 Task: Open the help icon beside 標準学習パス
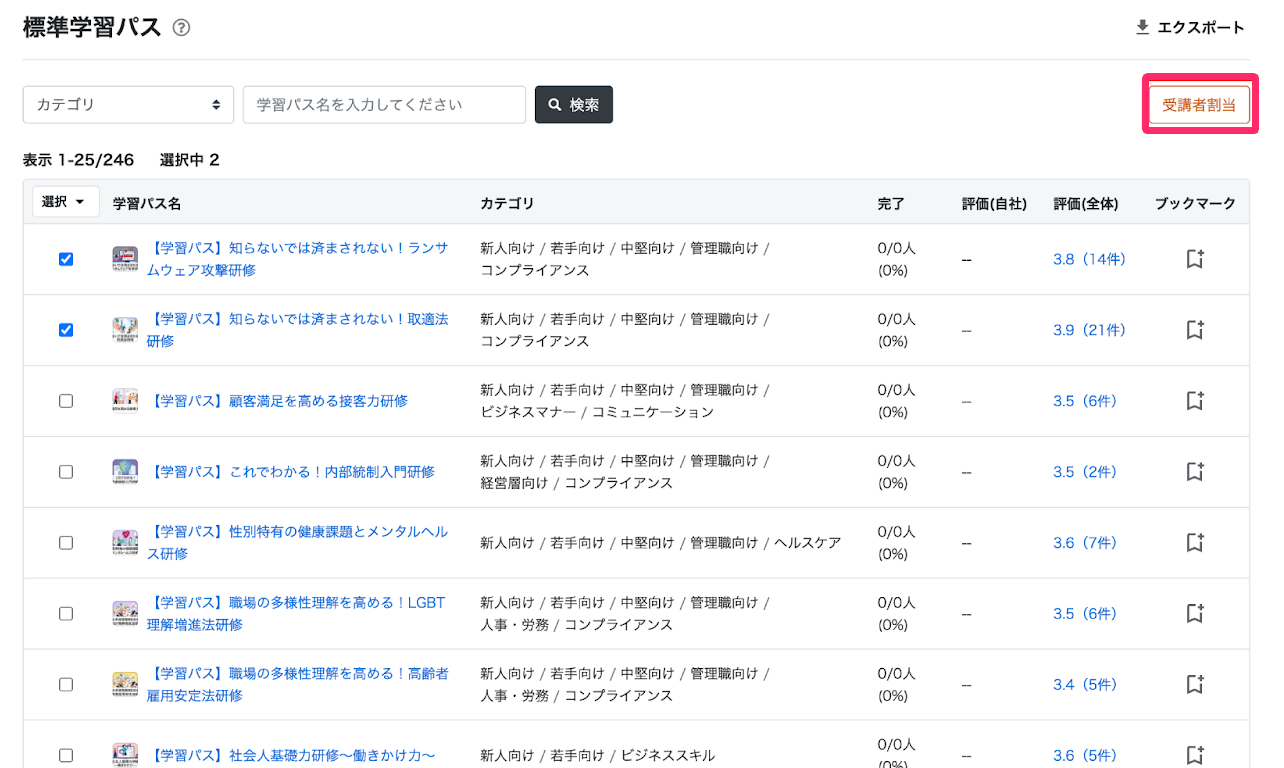(x=181, y=28)
